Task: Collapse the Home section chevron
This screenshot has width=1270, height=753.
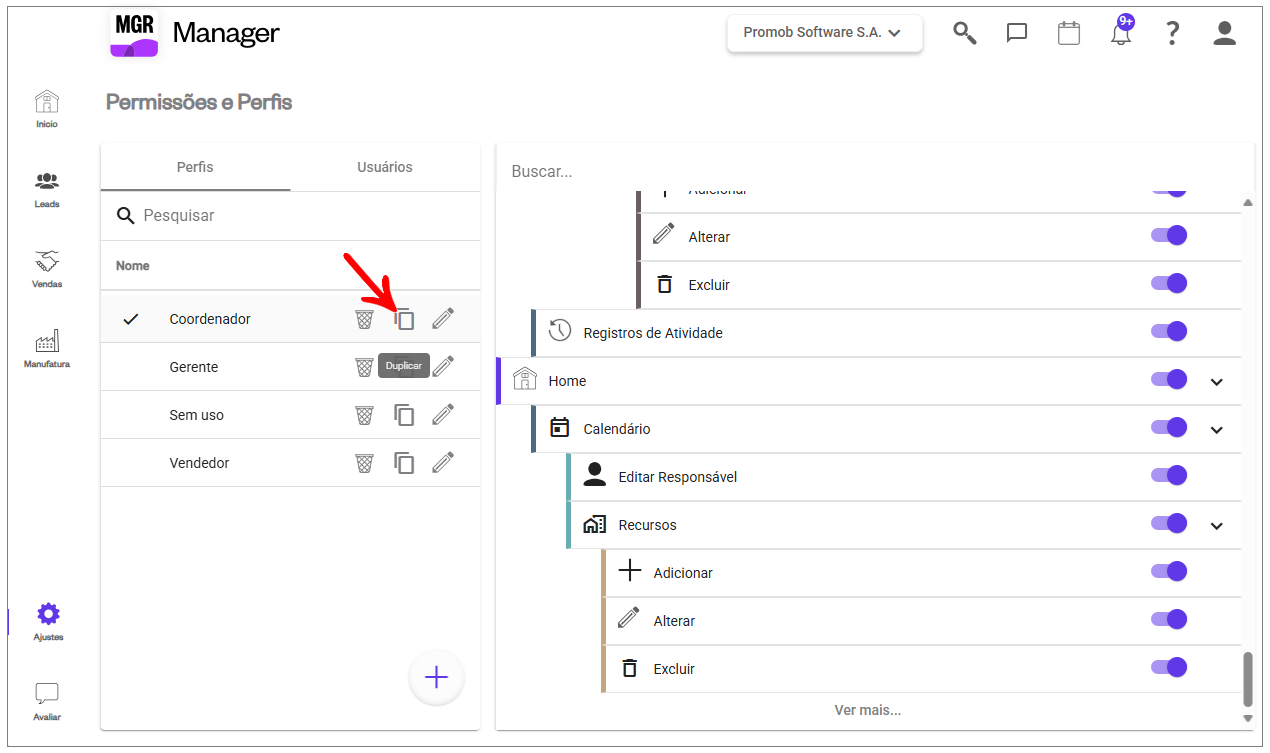Action: point(1217,382)
